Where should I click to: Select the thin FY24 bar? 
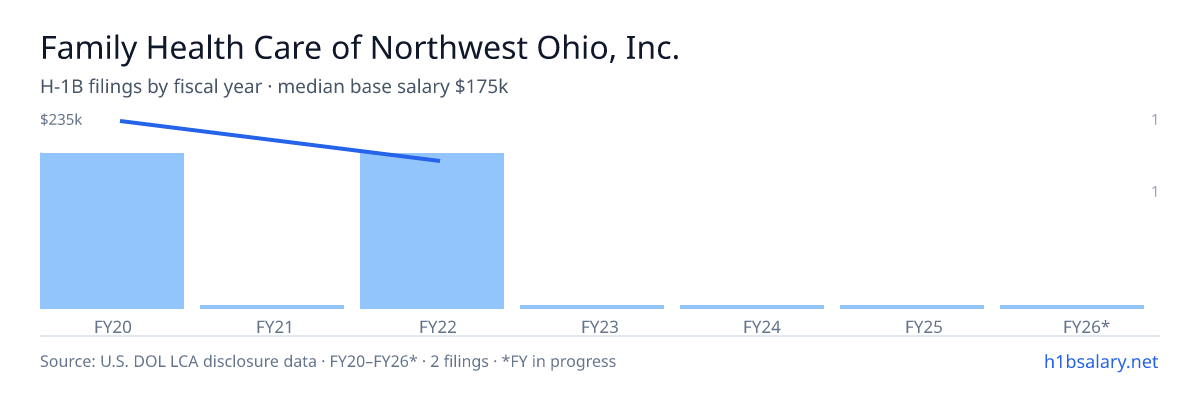tap(752, 307)
